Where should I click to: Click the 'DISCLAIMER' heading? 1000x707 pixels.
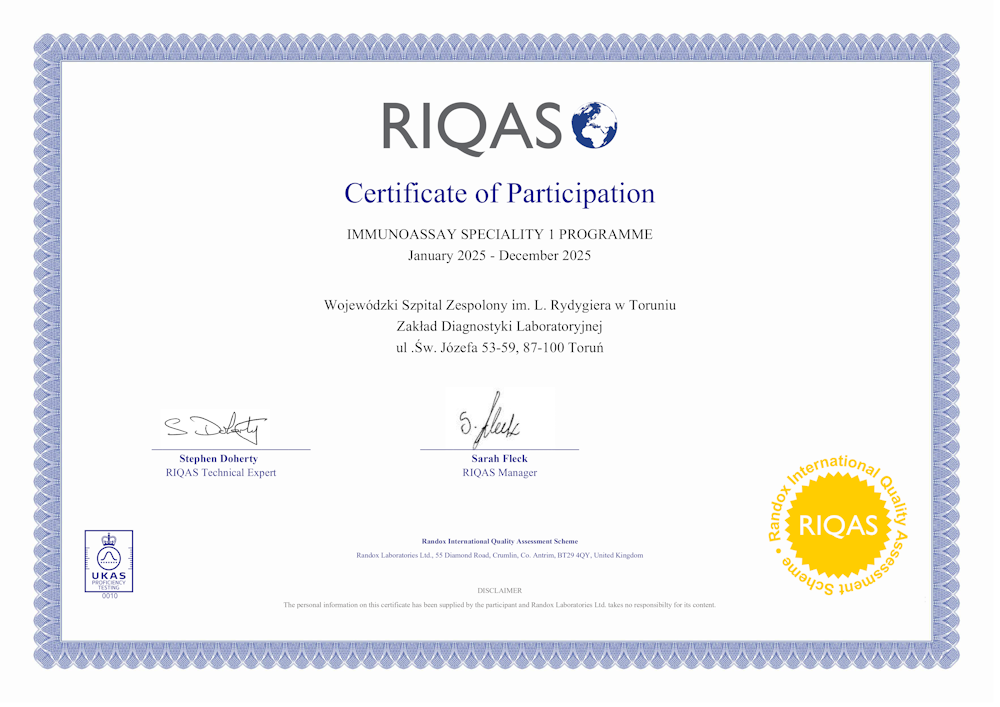499,591
